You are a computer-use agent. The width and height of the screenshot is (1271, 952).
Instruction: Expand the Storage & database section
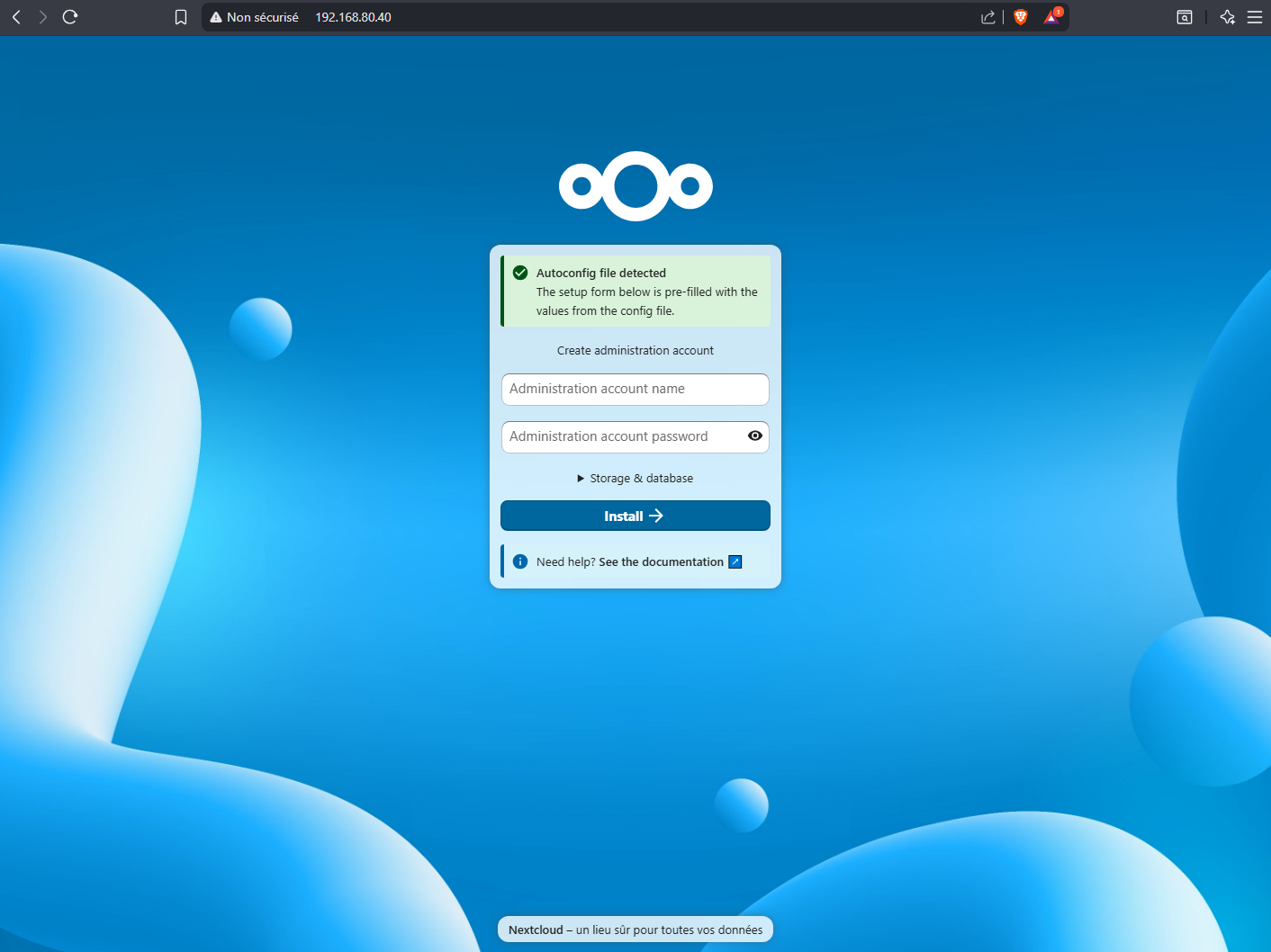[635, 479]
